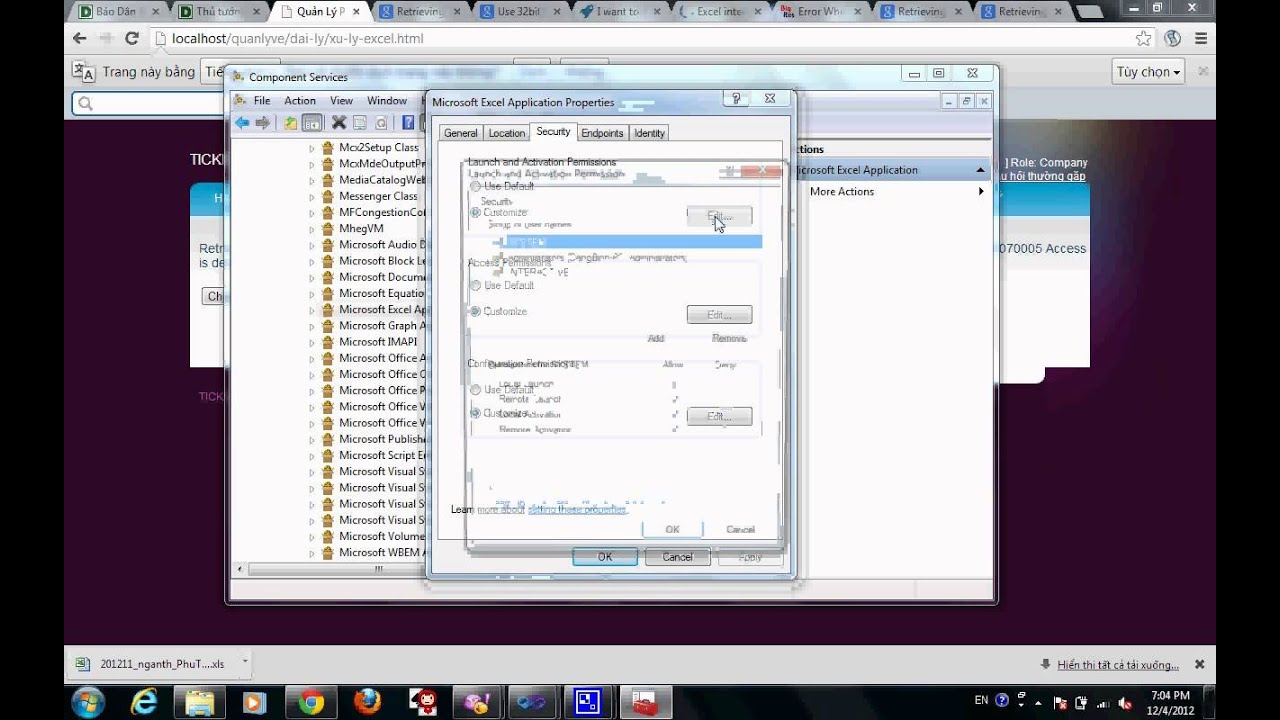1280x720 pixels.
Task: Click the question mark help button in Properties dialog
Action: 737,99
